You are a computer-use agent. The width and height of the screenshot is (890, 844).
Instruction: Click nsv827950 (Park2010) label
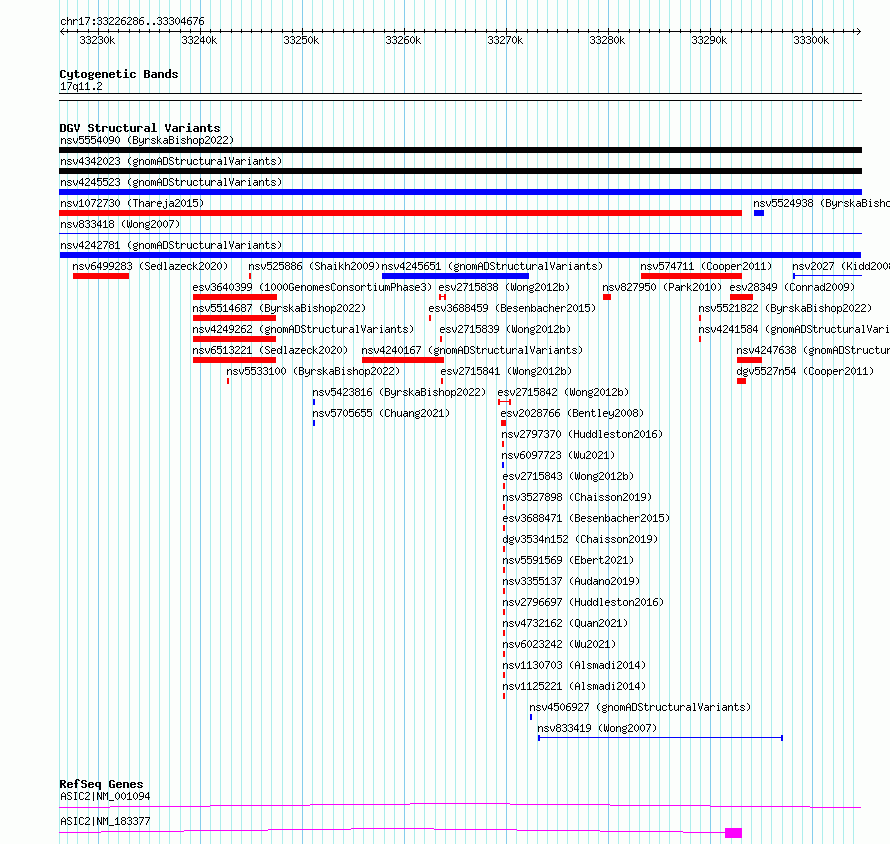pyautogui.click(x=662, y=287)
